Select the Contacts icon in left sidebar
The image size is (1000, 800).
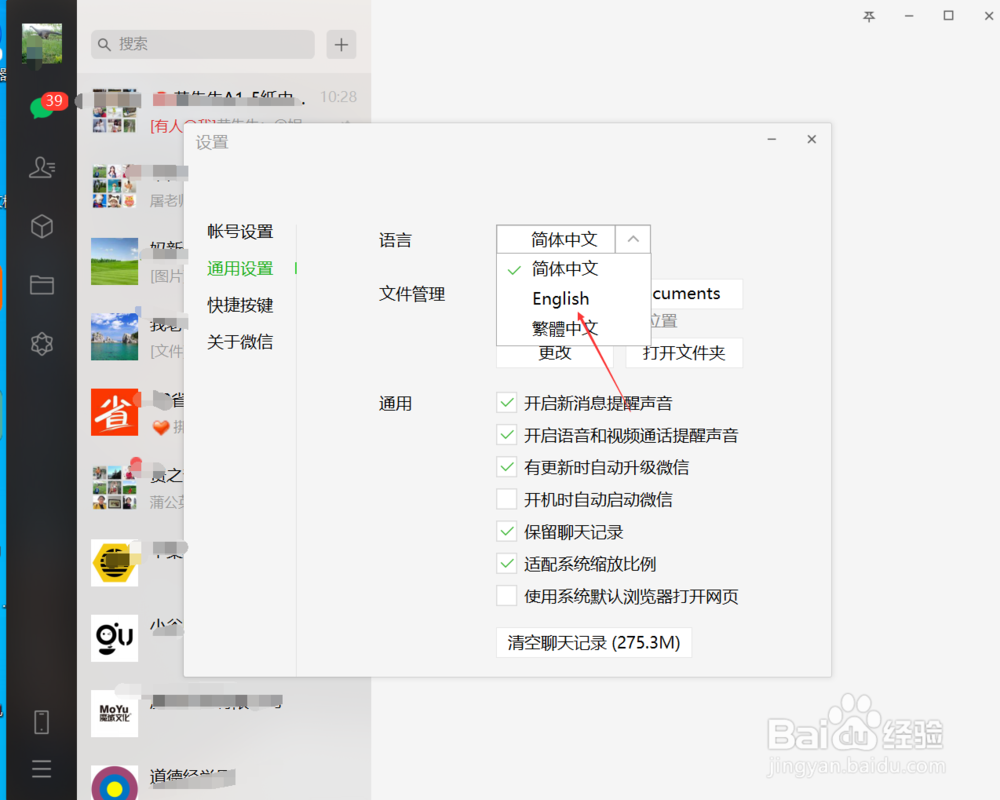(x=42, y=168)
